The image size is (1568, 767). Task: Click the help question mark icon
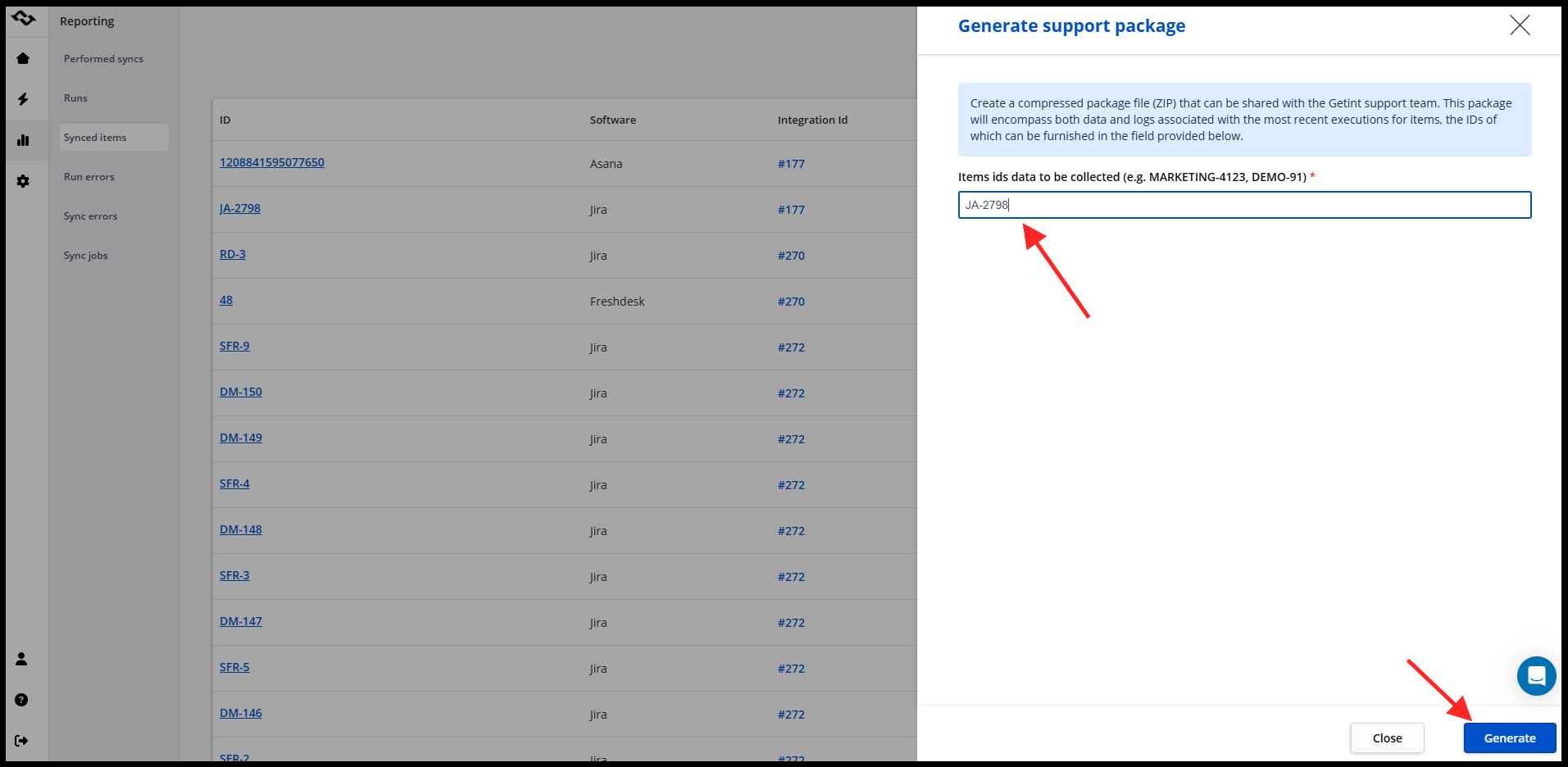[22, 700]
